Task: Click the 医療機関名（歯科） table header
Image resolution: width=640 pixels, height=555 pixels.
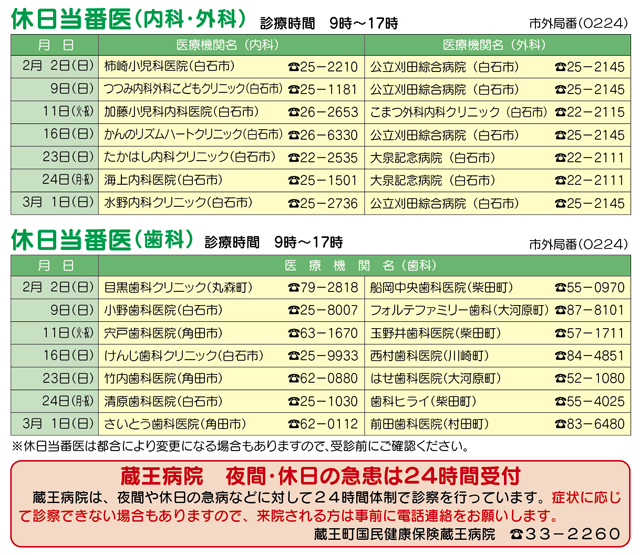Action: pos(362,266)
